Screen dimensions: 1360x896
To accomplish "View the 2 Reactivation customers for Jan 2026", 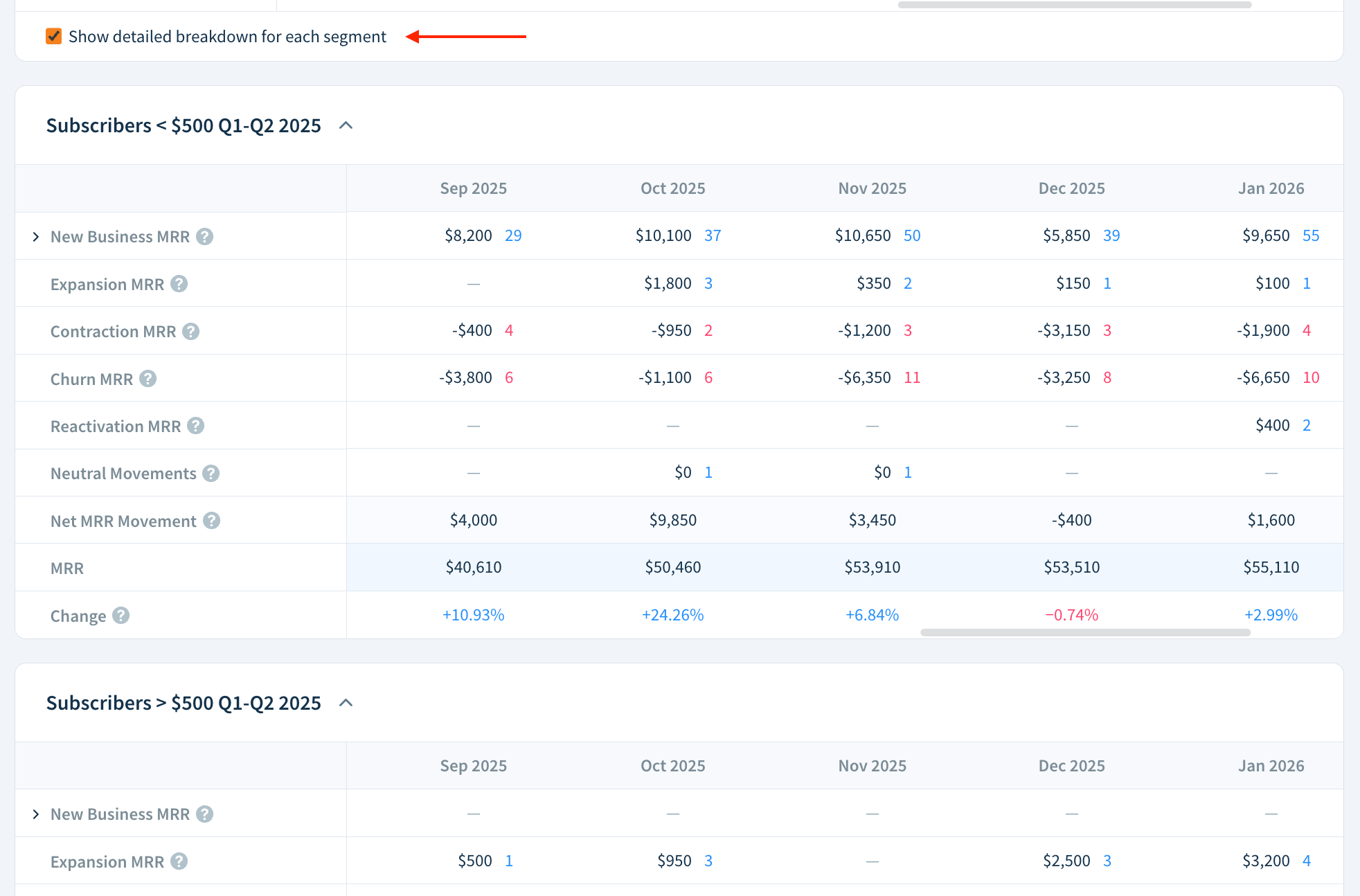I will 1307,425.
